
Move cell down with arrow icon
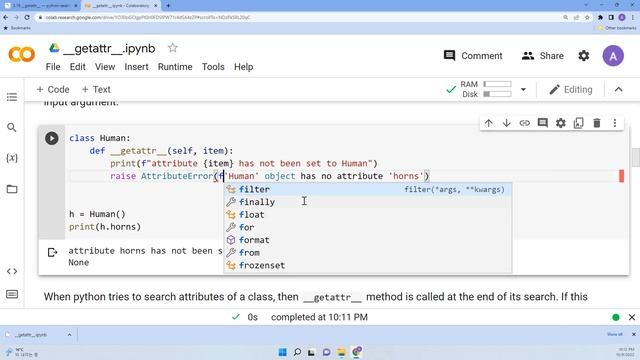507,123
